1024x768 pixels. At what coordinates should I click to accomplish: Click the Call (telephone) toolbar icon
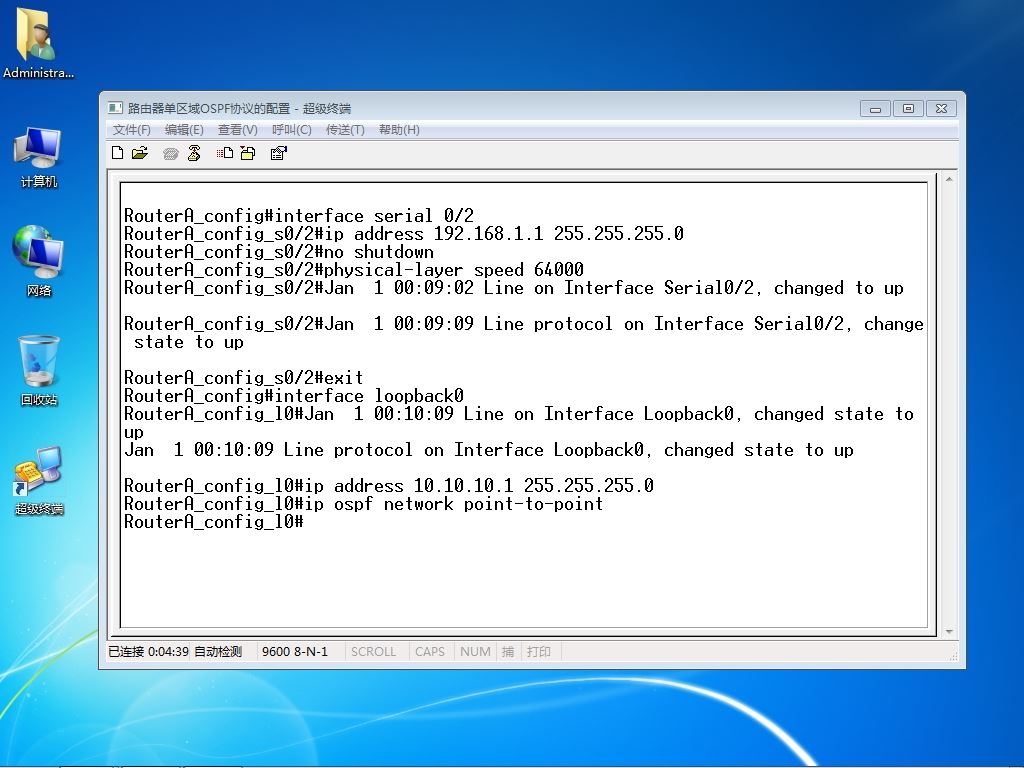171,153
